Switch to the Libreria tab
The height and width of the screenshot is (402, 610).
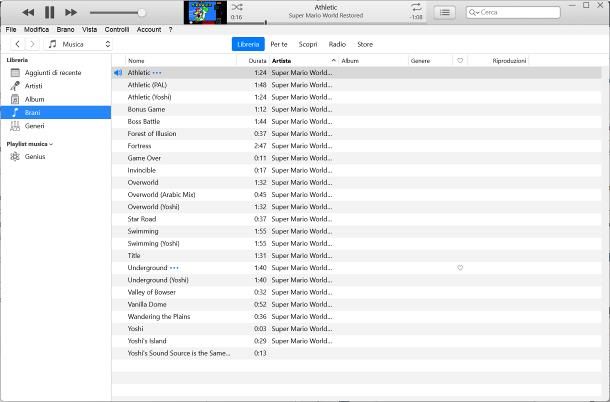pyautogui.click(x=248, y=44)
